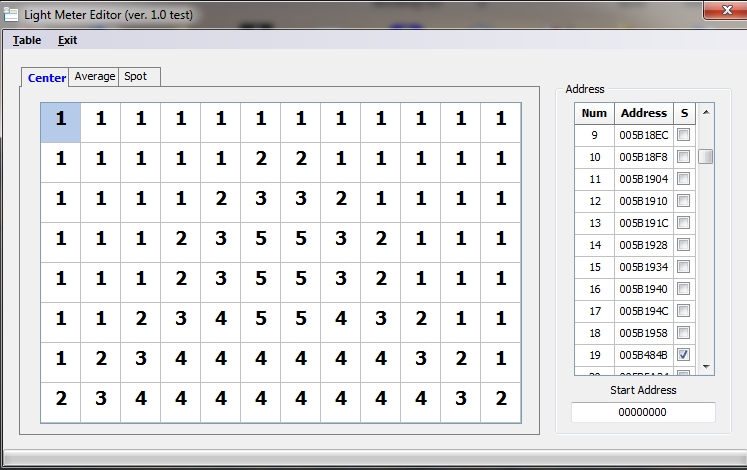The image size is (747, 470).
Task: Enable the checkbox for address 005B18EC
Action: (684, 135)
